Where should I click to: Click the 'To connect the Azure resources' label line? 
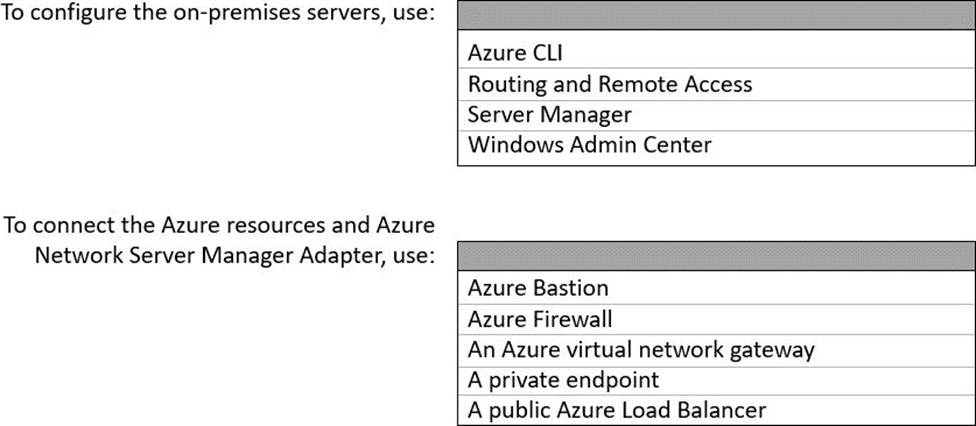[219, 224]
